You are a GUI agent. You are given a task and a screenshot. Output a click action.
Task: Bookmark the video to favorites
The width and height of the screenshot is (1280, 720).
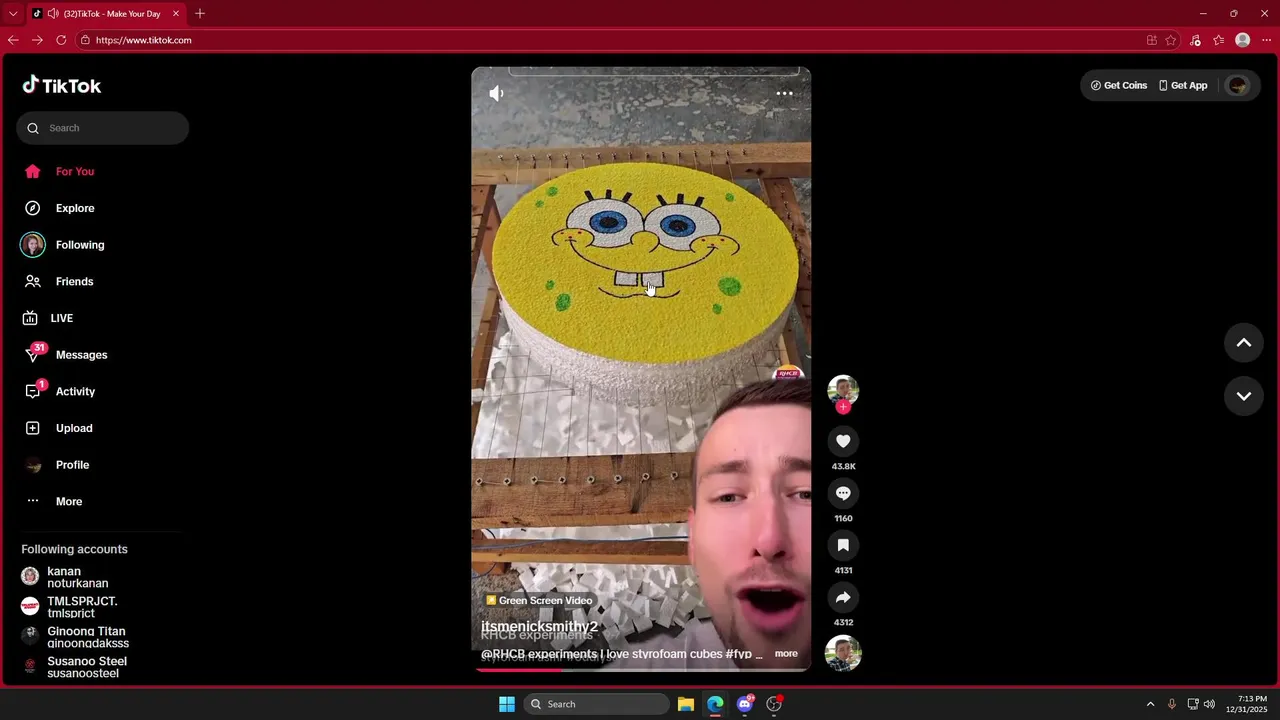(843, 545)
